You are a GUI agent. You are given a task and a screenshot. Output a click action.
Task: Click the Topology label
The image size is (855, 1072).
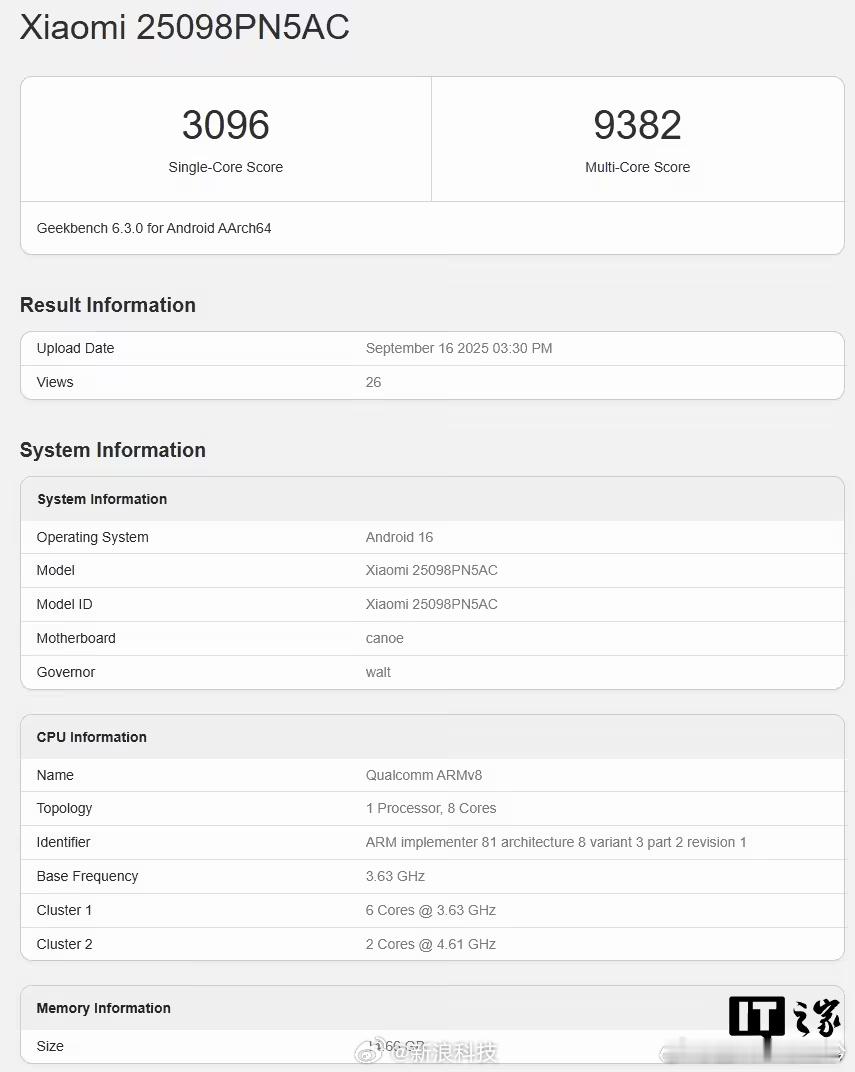click(64, 808)
